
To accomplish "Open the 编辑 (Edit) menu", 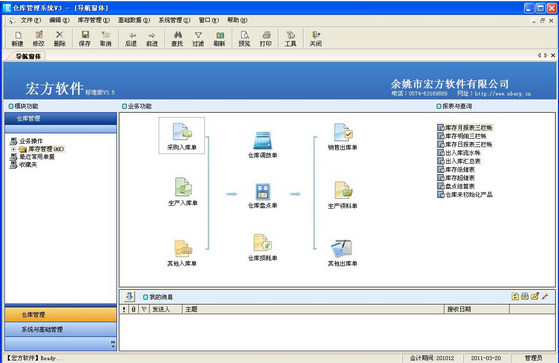I will (59, 20).
